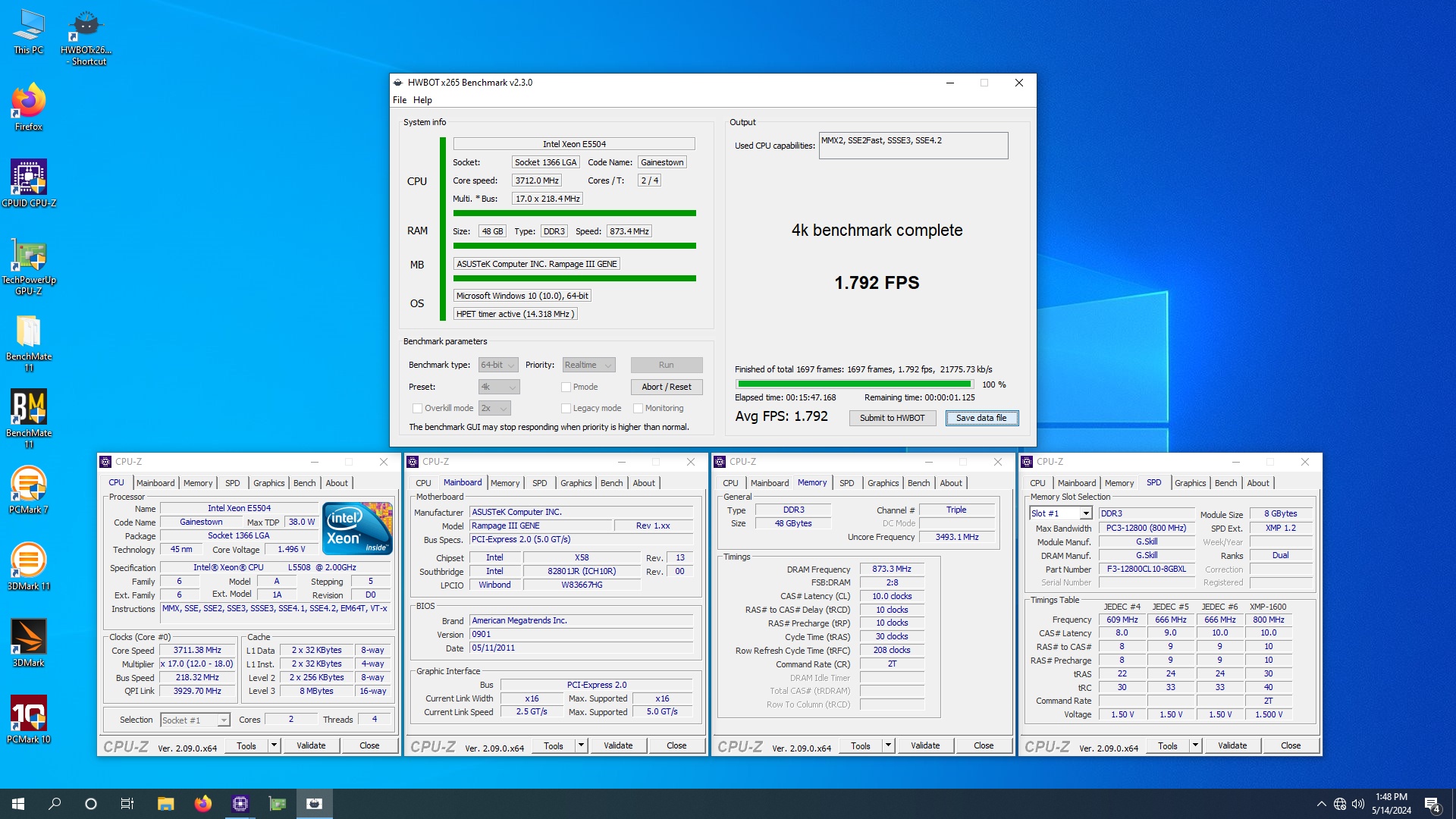Expand Tools arrow in CPU tab CPU-Z window
The image size is (1456, 819).
[274, 745]
